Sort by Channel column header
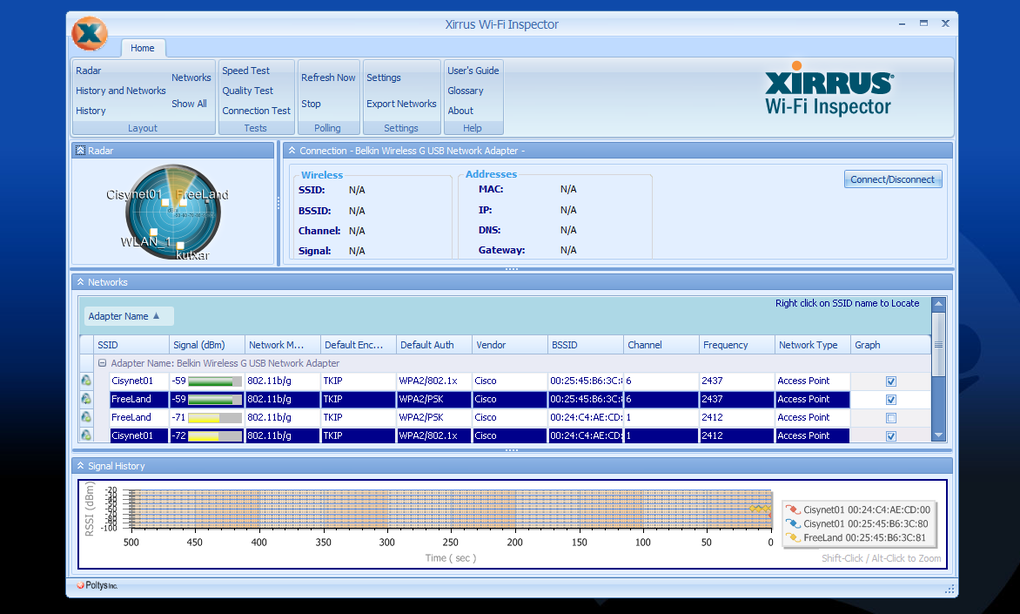1020x614 pixels. point(661,345)
